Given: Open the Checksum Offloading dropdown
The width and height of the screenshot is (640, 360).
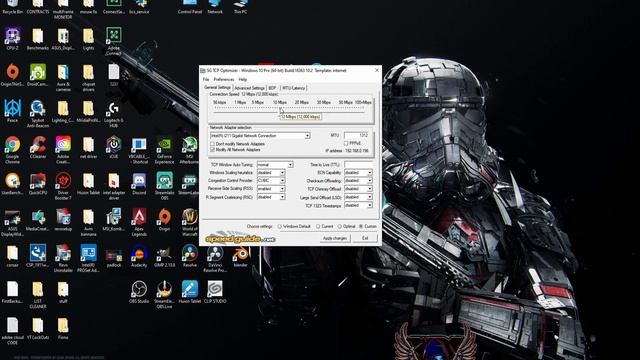Looking at the screenshot, I should coord(370,180).
